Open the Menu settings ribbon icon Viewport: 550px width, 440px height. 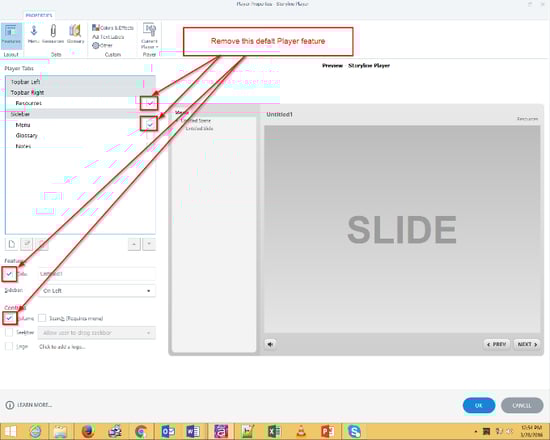(x=33, y=34)
